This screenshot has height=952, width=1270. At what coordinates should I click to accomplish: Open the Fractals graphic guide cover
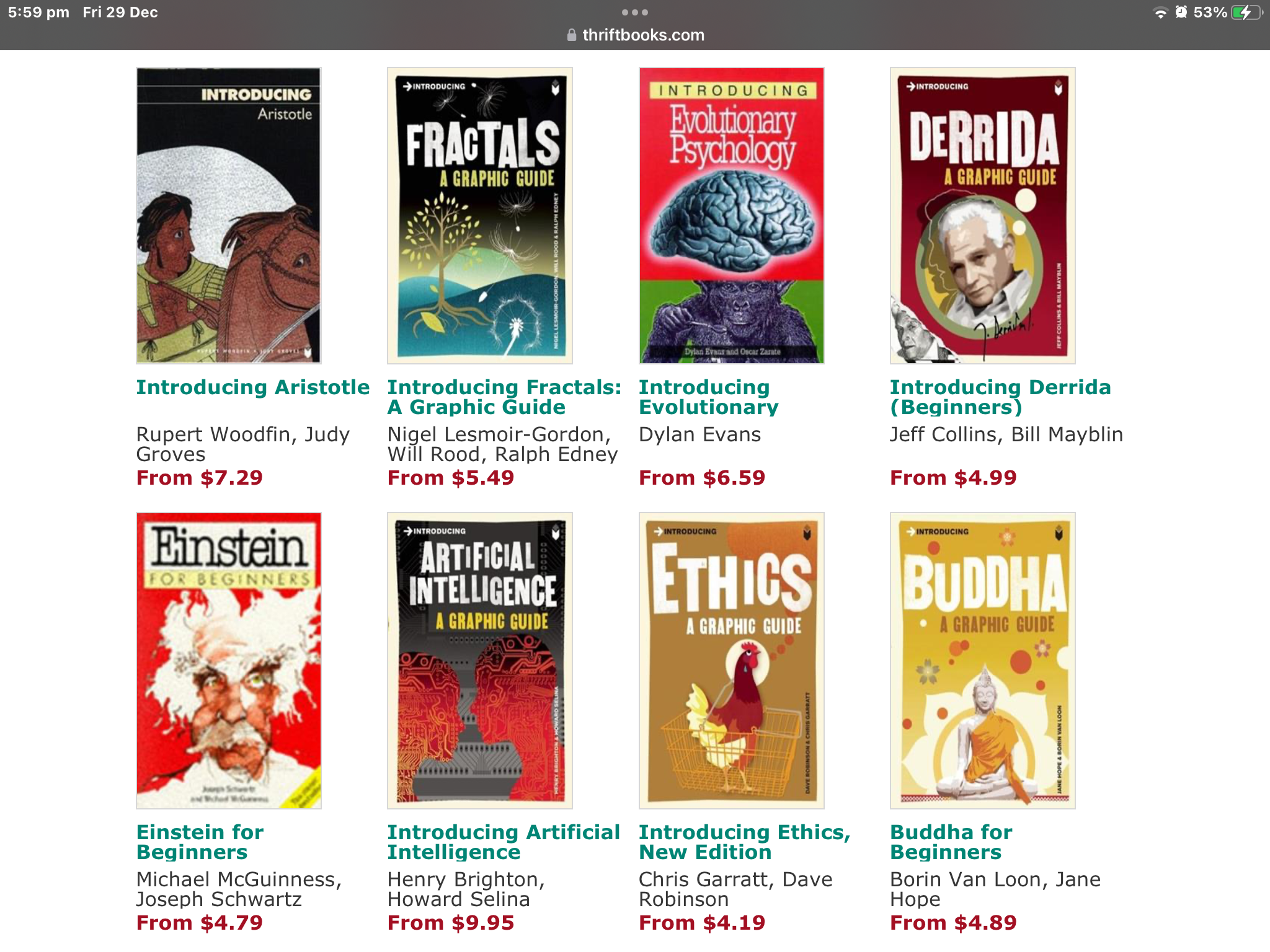coord(480,215)
